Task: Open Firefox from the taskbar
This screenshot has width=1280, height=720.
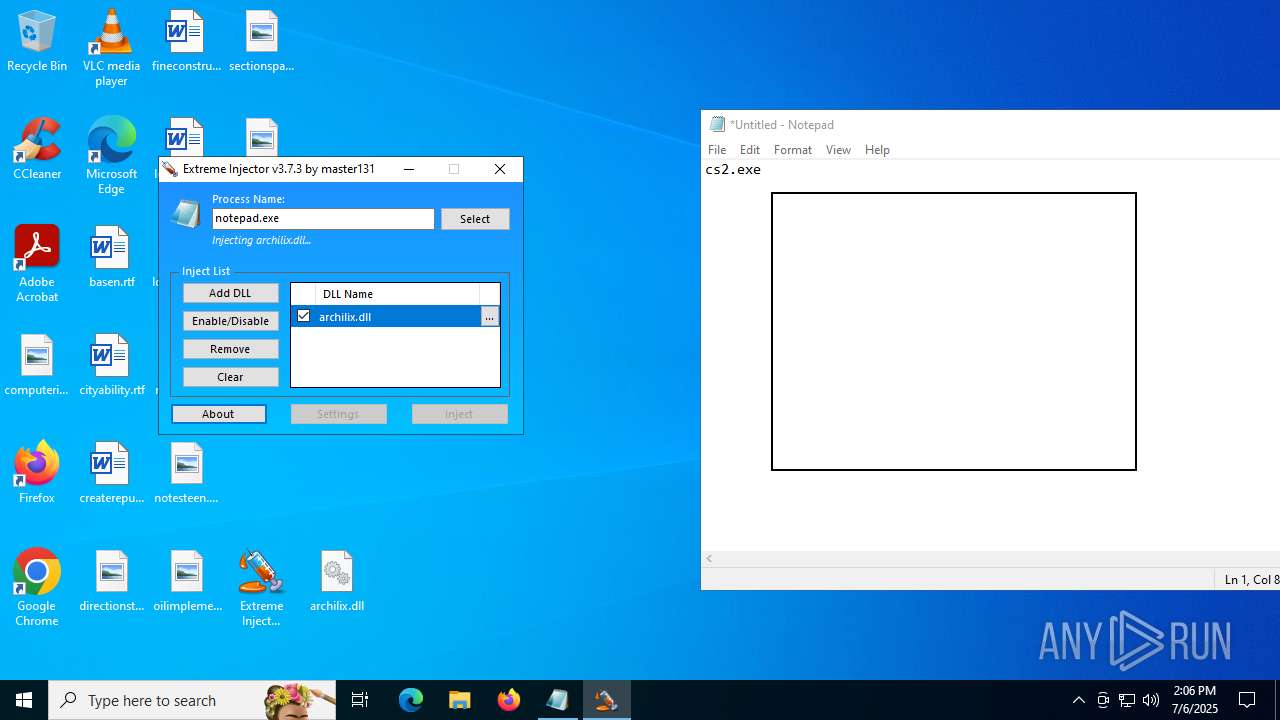Action: click(x=509, y=700)
